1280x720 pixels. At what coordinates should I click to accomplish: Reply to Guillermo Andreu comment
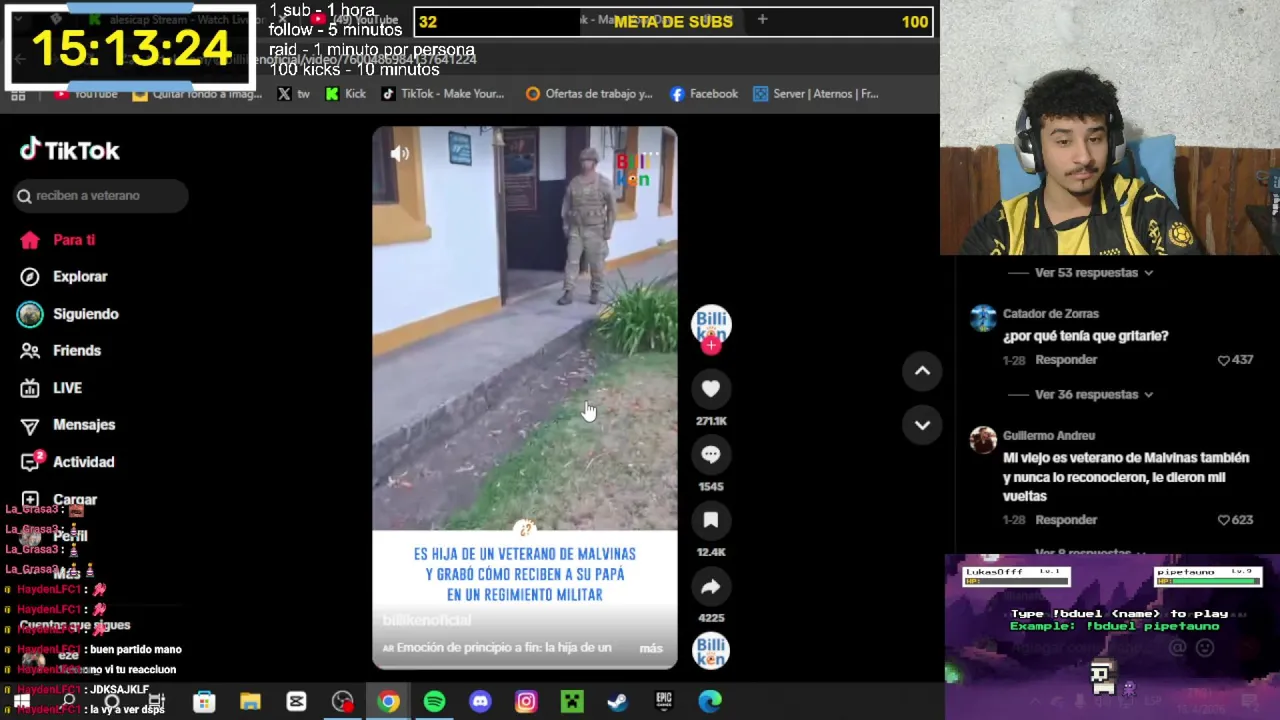1066,520
